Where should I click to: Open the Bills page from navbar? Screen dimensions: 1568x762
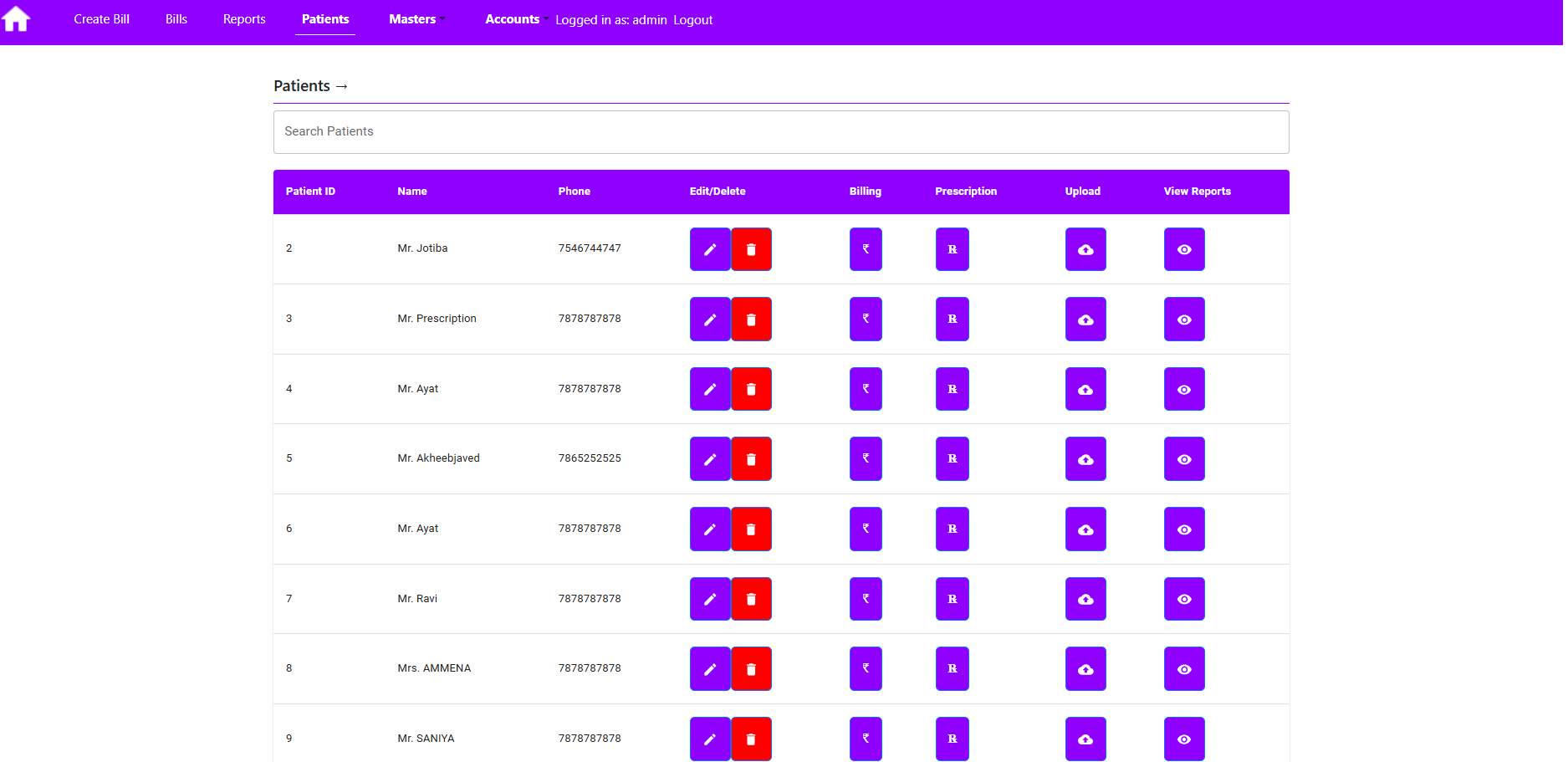click(176, 19)
